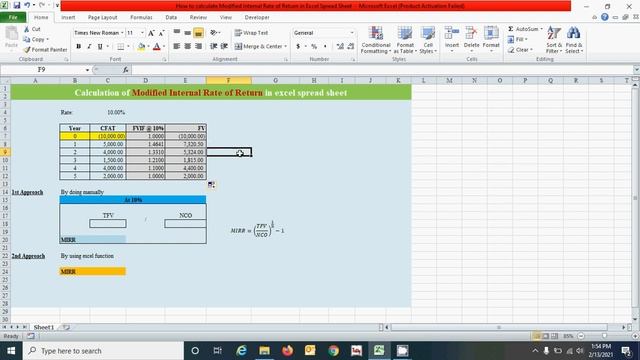Click the Name Box showing F9
Image resolution: width=640 pixels, height=360 pixels.
(42, 70)
